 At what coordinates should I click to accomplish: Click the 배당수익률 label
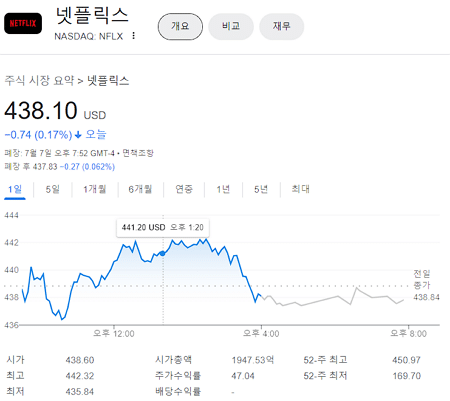(x=178, y=392)
